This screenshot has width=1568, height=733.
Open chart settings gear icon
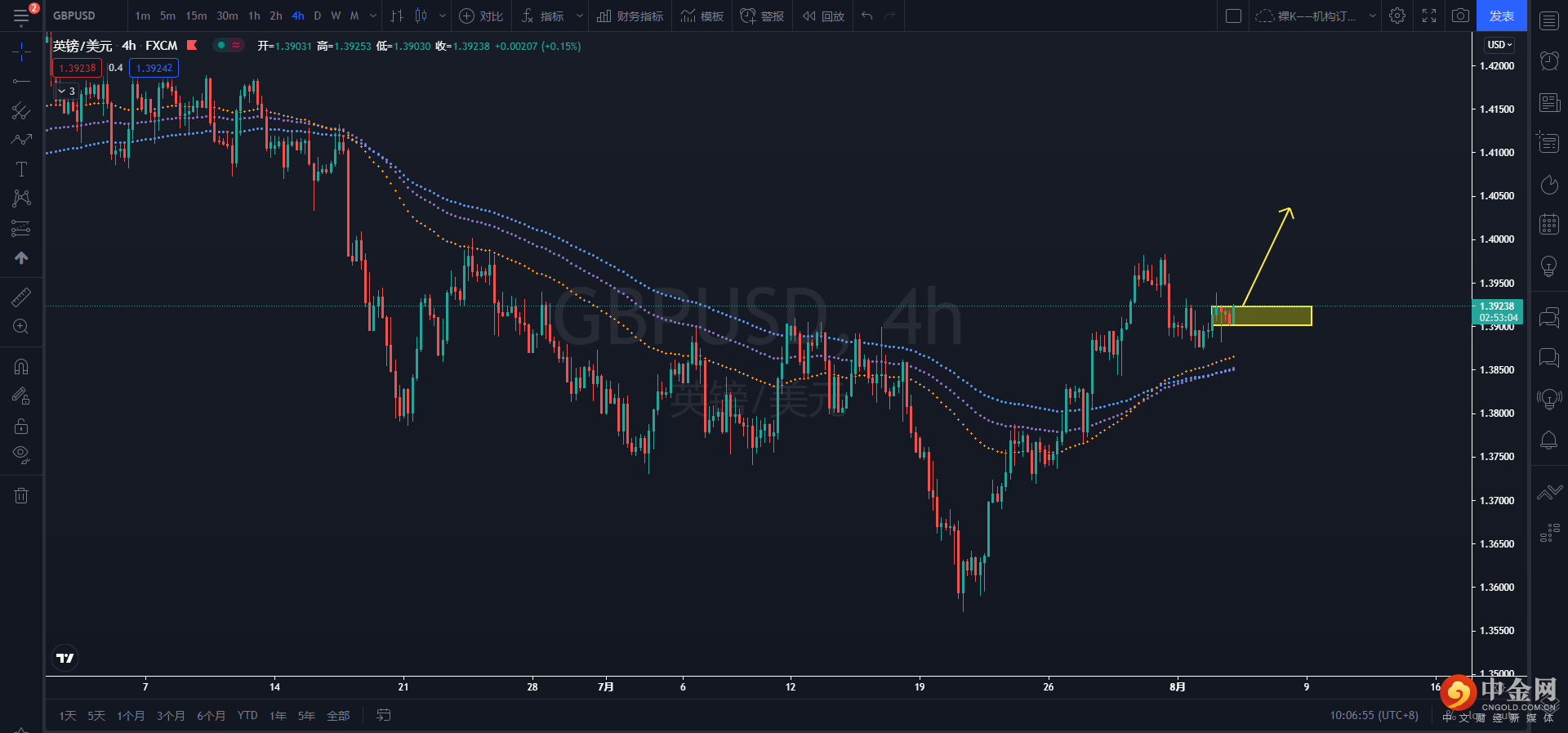coord(1397,16)
